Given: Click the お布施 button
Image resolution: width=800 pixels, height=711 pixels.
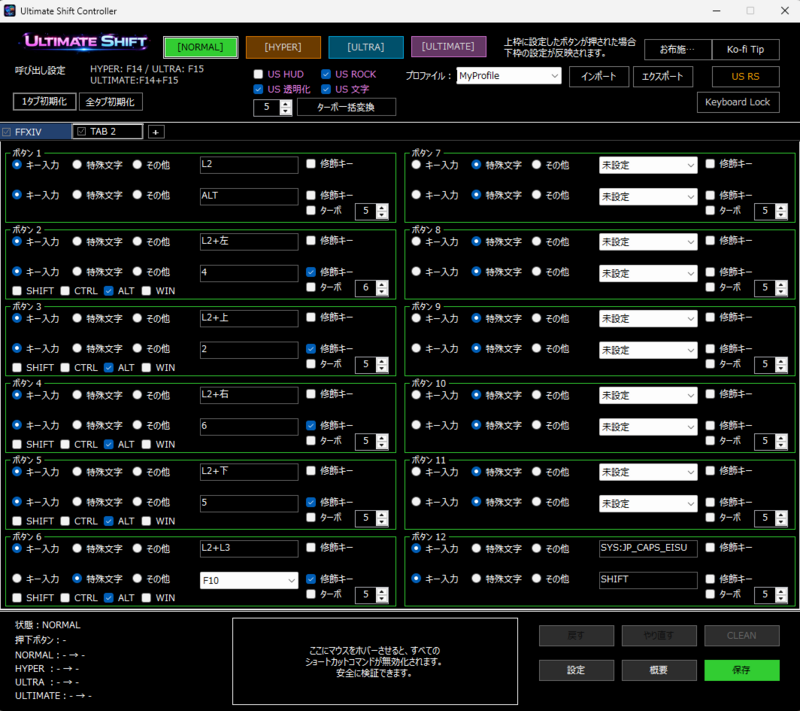Looking at the screenshot, I should point(678,49).
